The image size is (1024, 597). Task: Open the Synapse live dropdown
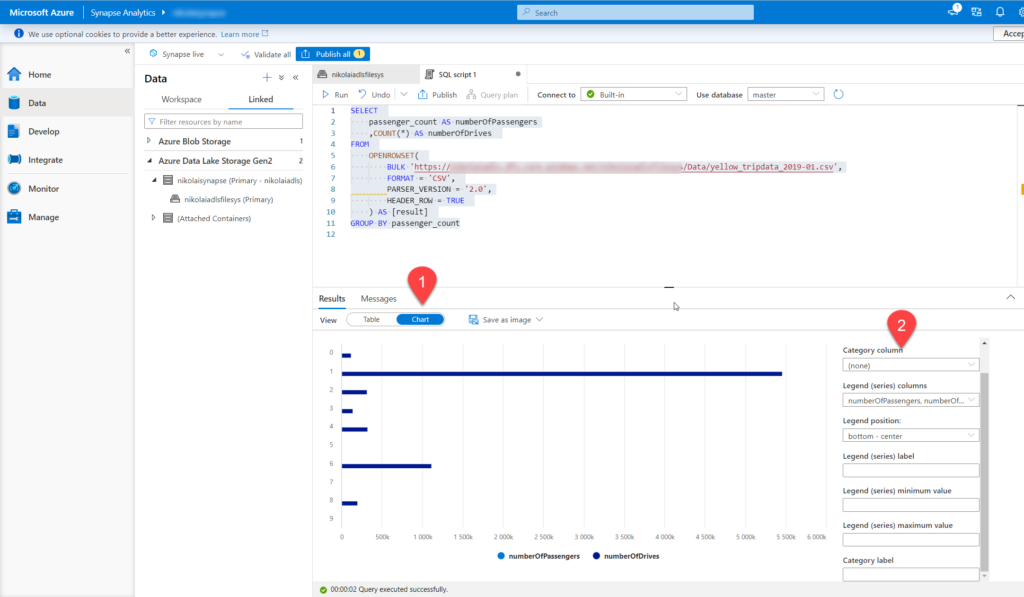pyautogui.click(x=221, y=54)
